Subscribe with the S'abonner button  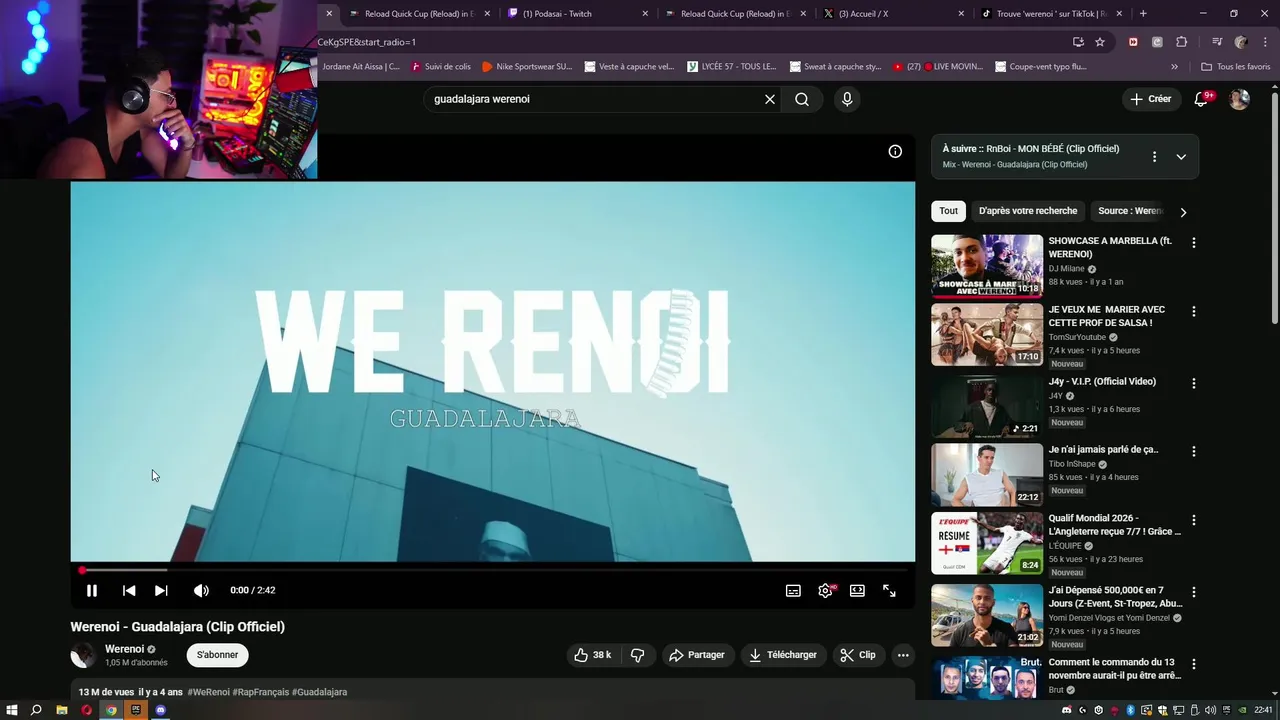point(217,655)
